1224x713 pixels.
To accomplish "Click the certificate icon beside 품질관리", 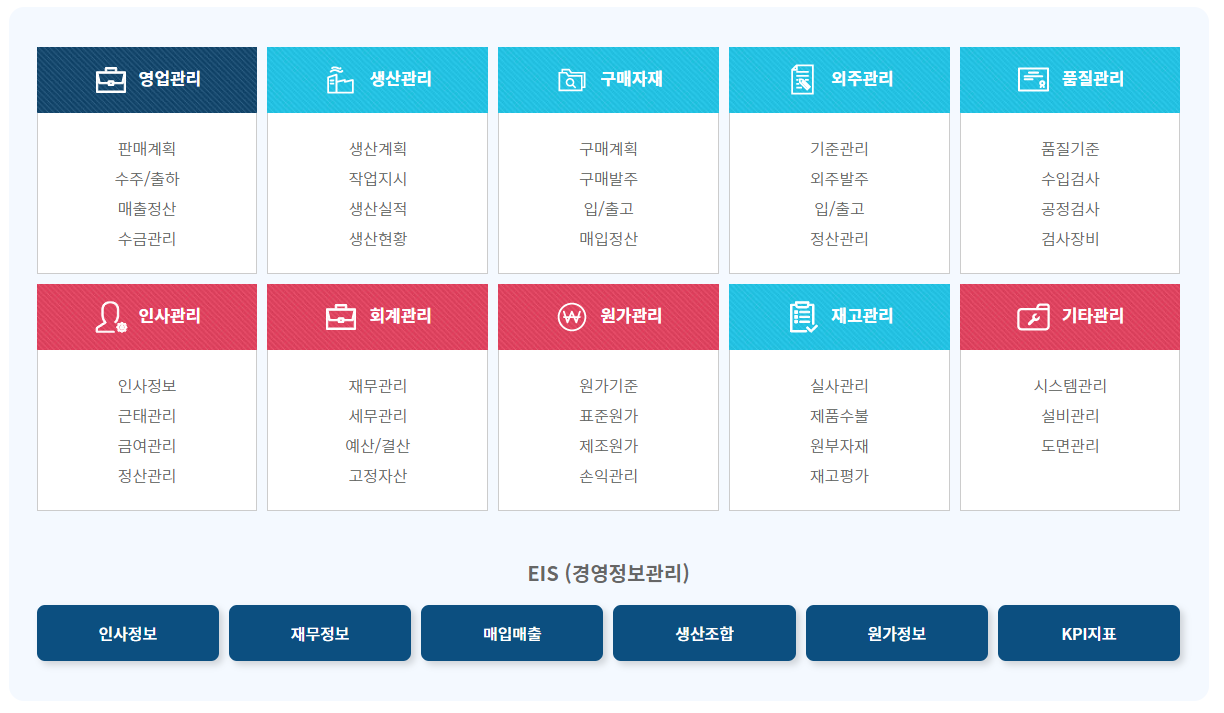I will point(1033,80).
